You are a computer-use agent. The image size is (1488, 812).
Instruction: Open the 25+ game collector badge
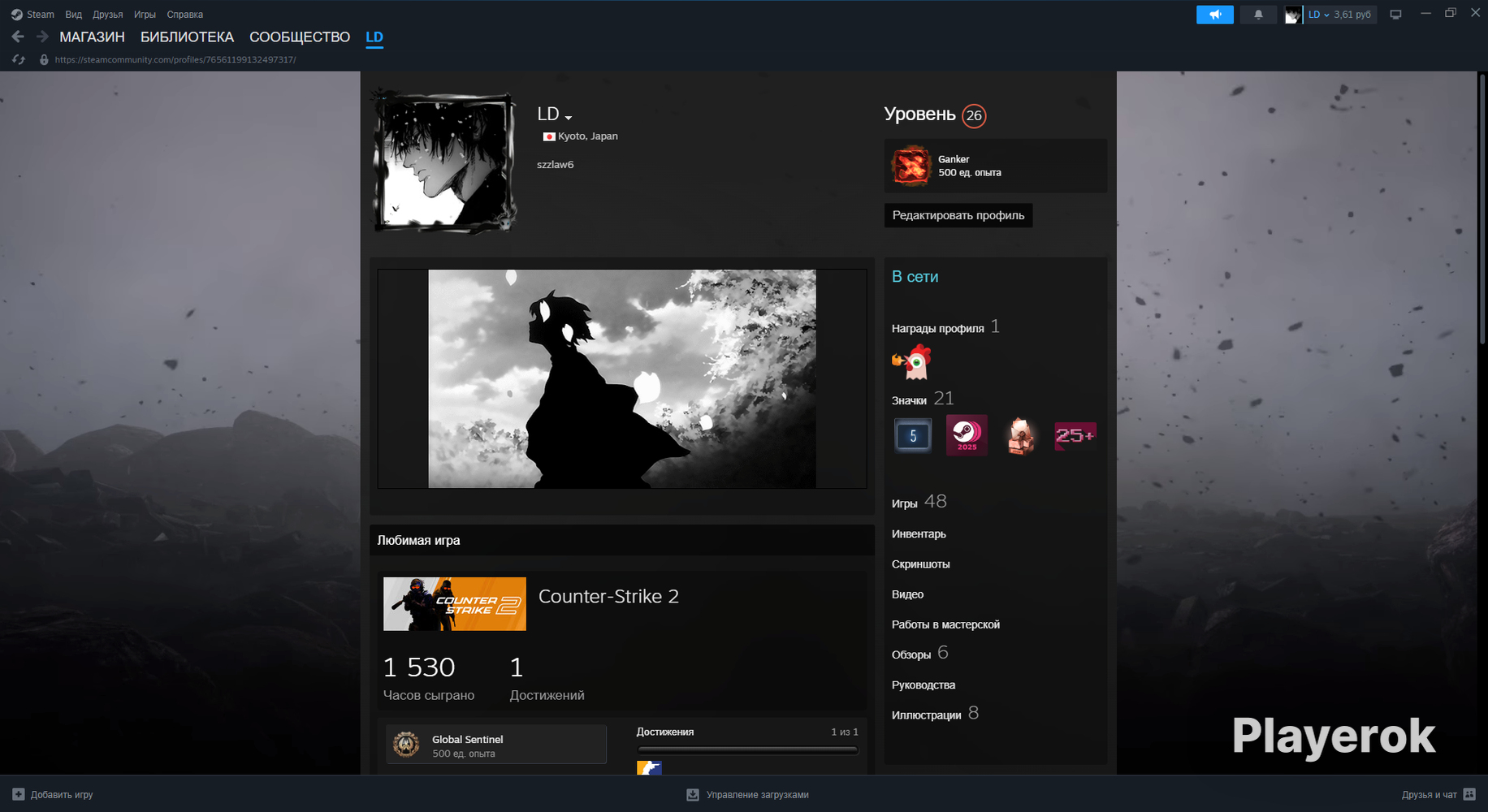[x=1075, y=435]
